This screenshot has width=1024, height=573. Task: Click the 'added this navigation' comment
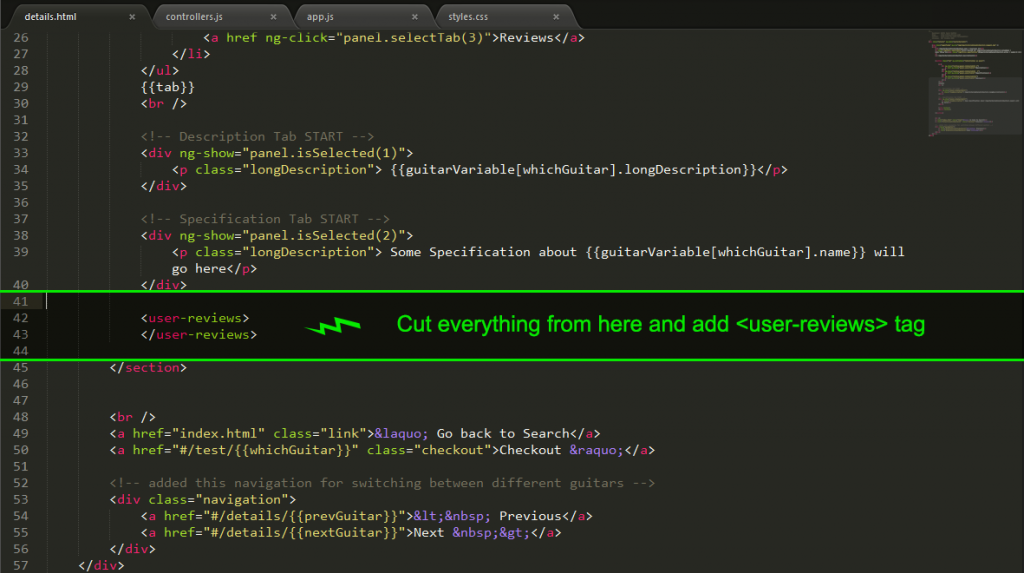382,483
